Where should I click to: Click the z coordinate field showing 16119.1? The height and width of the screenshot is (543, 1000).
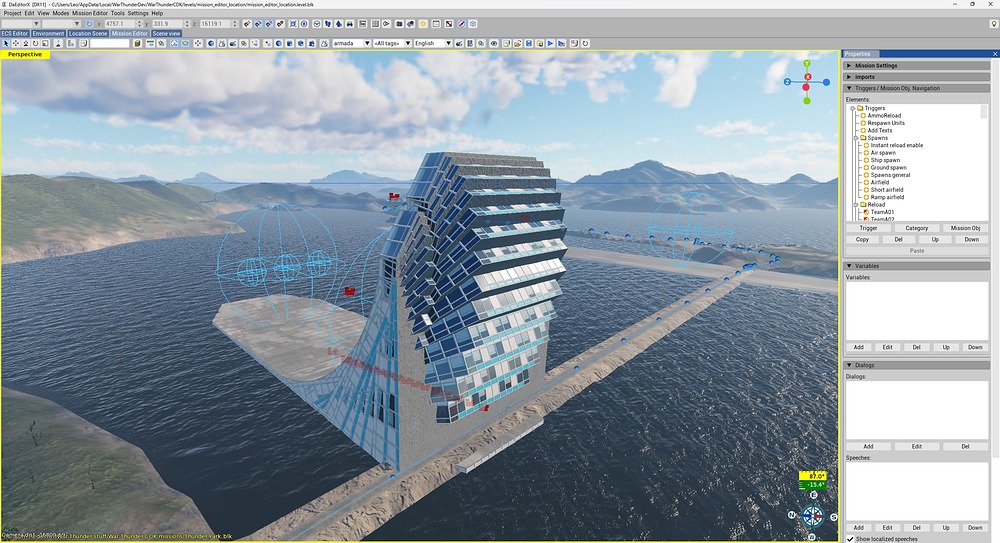pyautogui.click(x=215, y=24)
